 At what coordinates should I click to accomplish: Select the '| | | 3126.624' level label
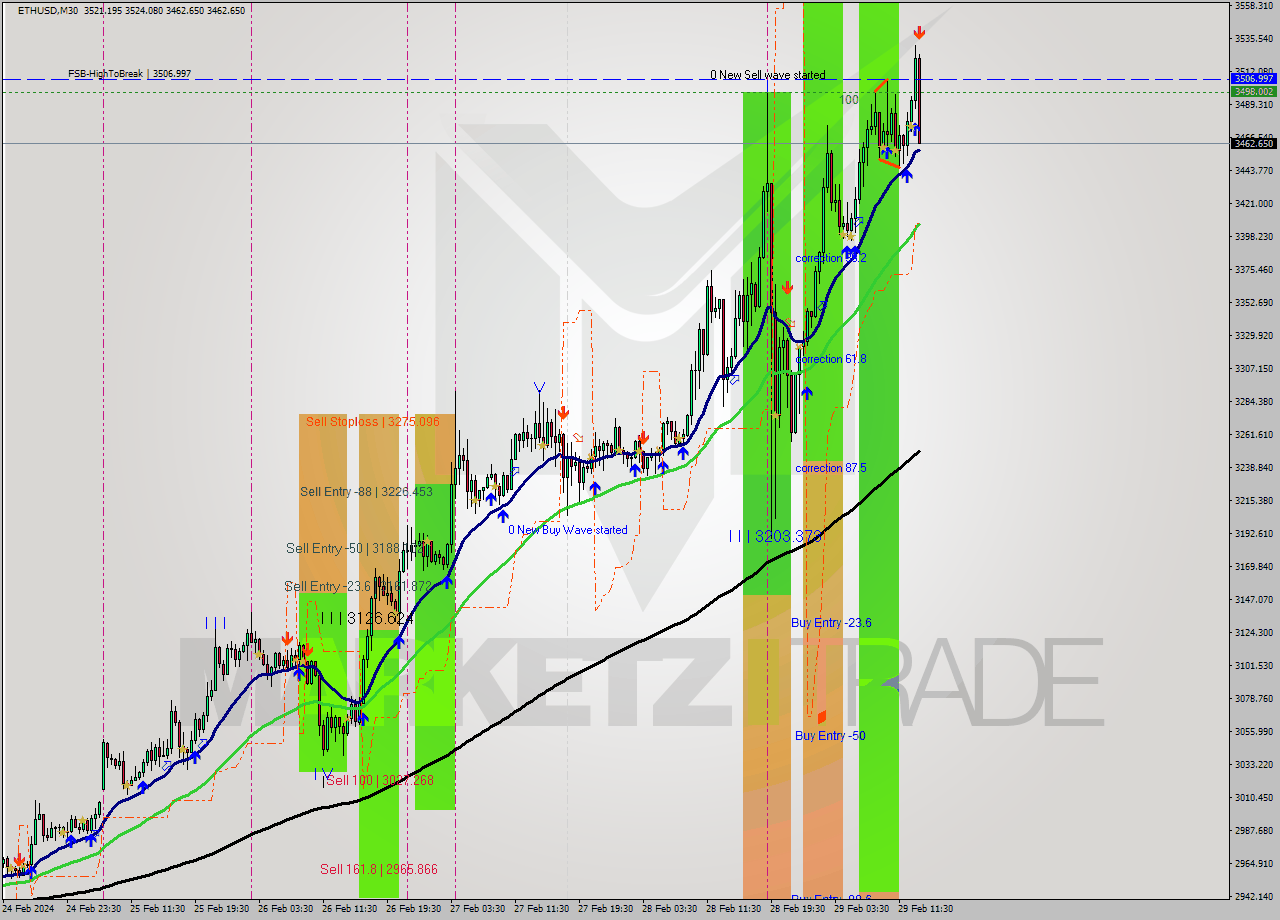(x=367, y=619)
